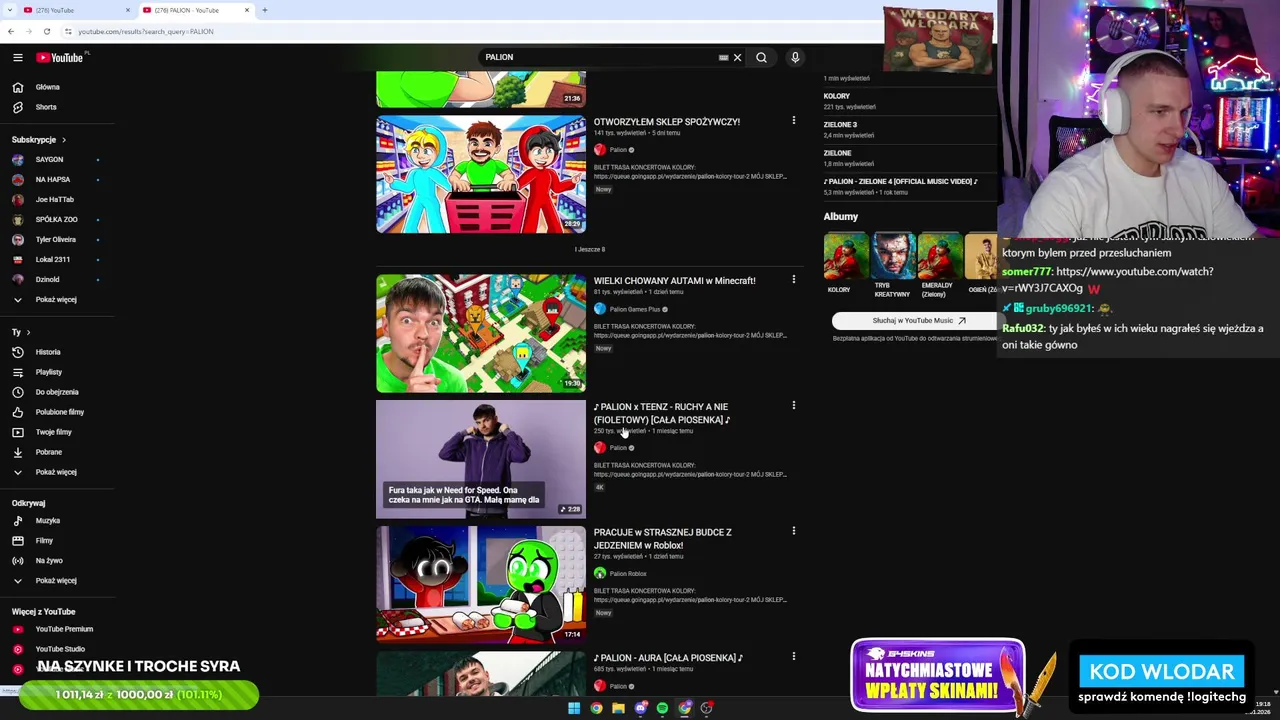Viewport: 1280px width, 720px height.
Task: Focus the PALION search field
Action: pos(598,58)
